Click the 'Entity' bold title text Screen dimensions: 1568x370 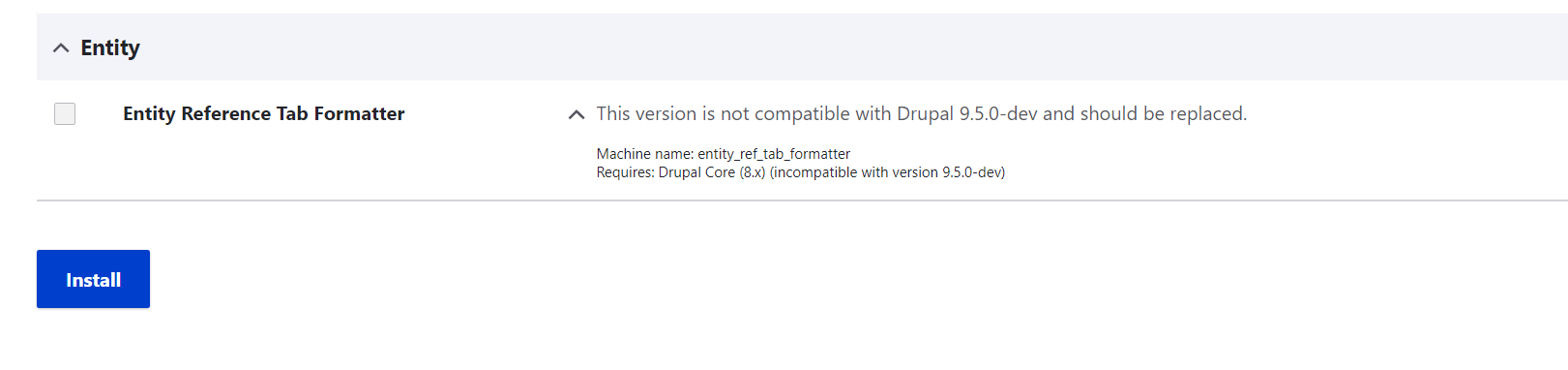(110, 47)
